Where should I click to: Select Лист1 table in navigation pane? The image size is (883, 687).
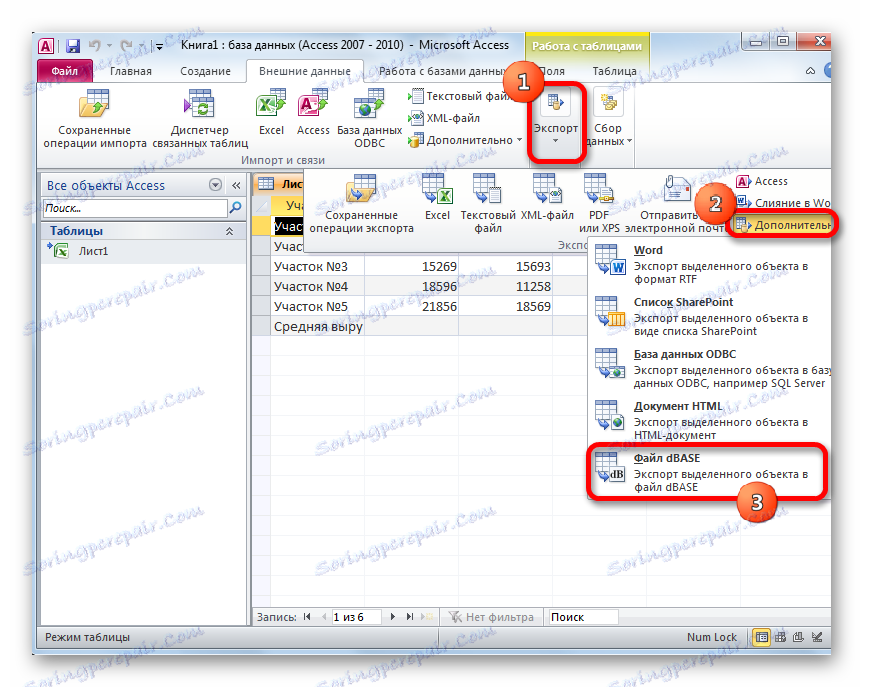click(144, 251)
